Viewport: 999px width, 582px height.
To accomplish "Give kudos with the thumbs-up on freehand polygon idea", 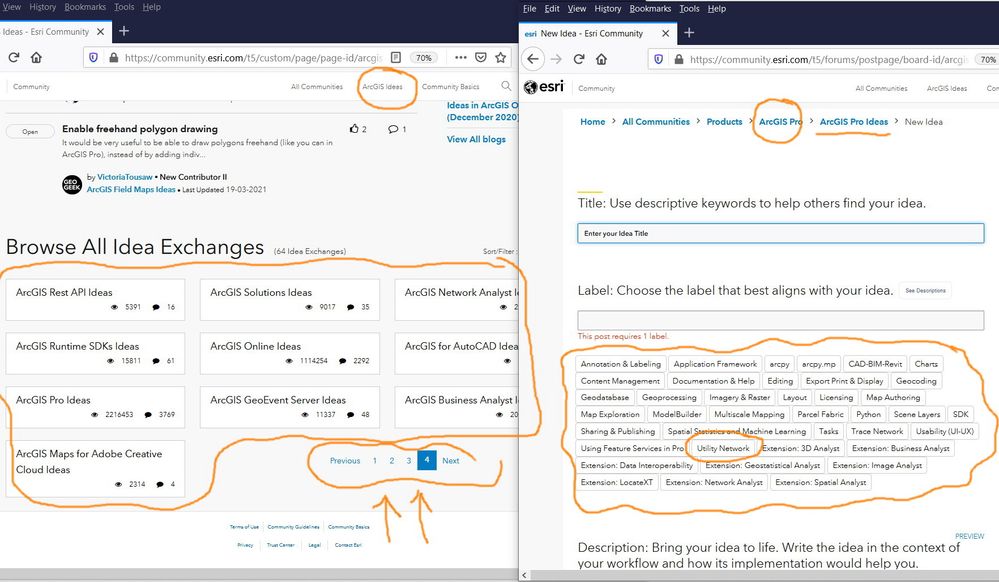I will tap(354, 129).
